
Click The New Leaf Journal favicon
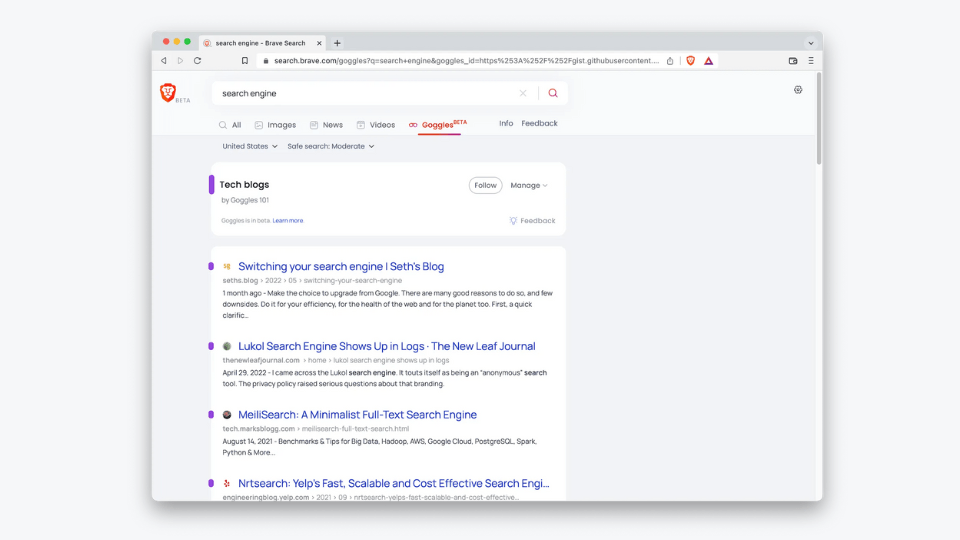227,346
